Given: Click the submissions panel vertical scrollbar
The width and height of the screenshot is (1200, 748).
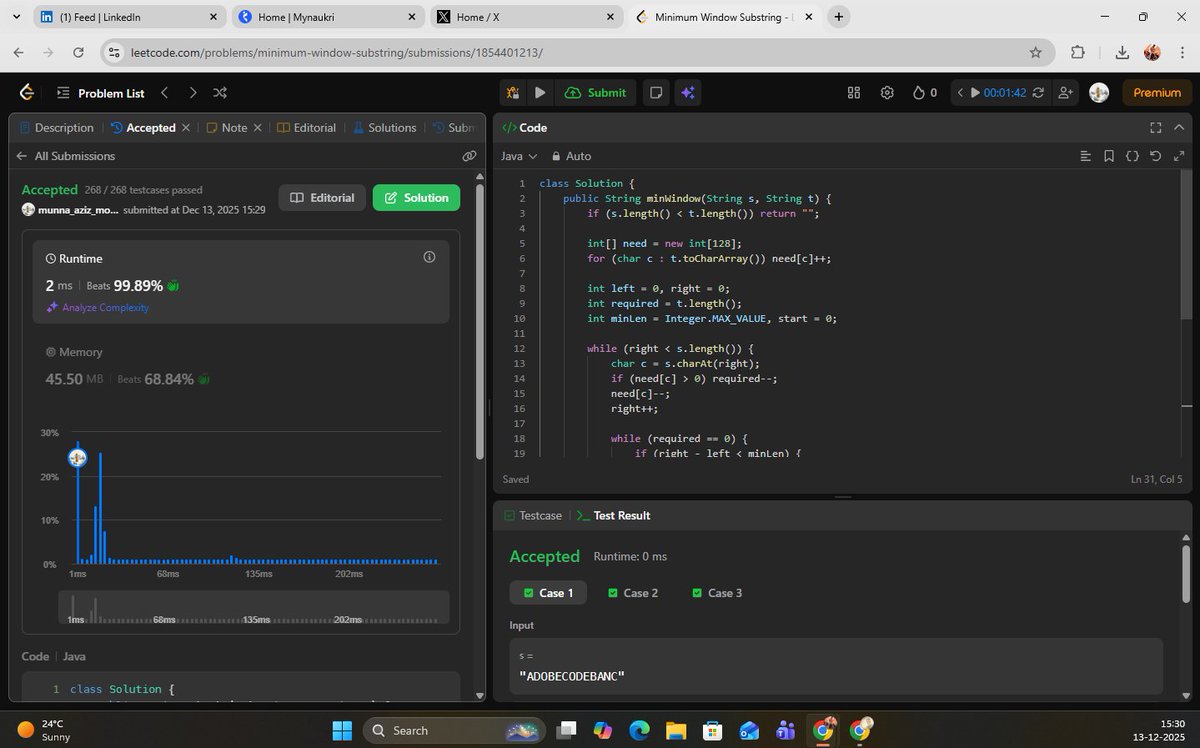Looking at the screenshot, I should [481, 320].
